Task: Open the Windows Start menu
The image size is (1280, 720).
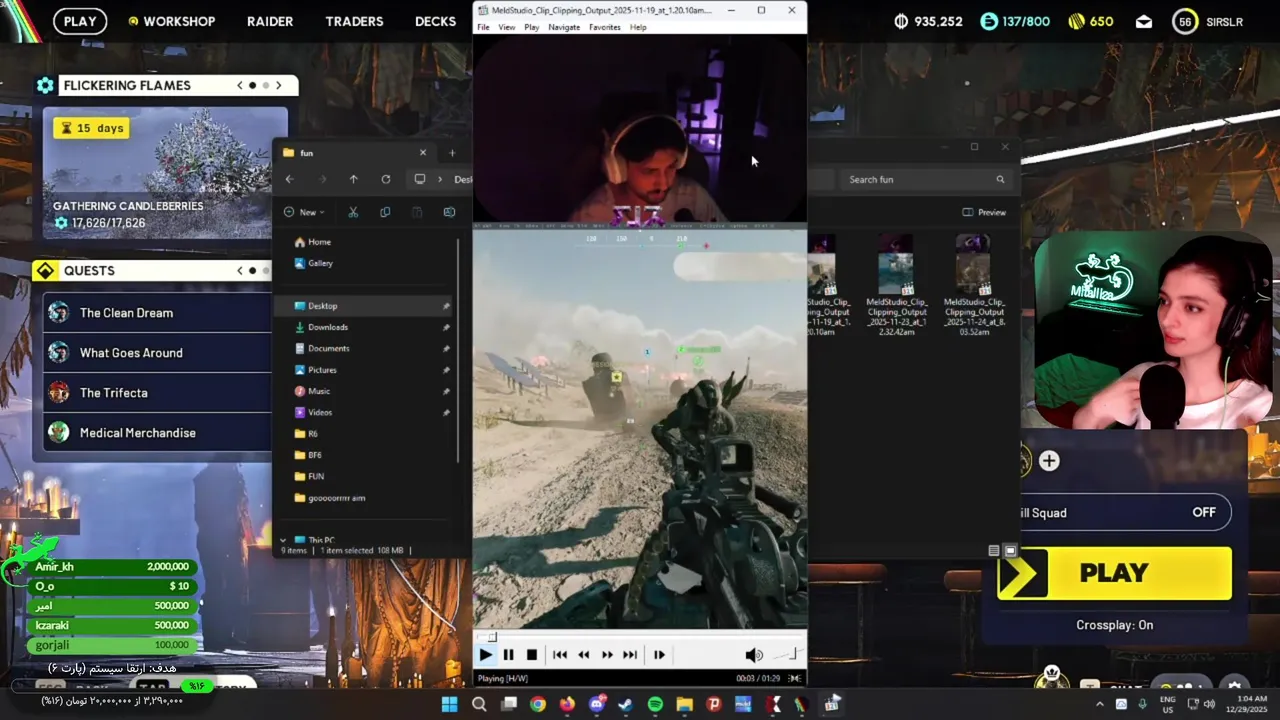Action: (x=450, y=705)
